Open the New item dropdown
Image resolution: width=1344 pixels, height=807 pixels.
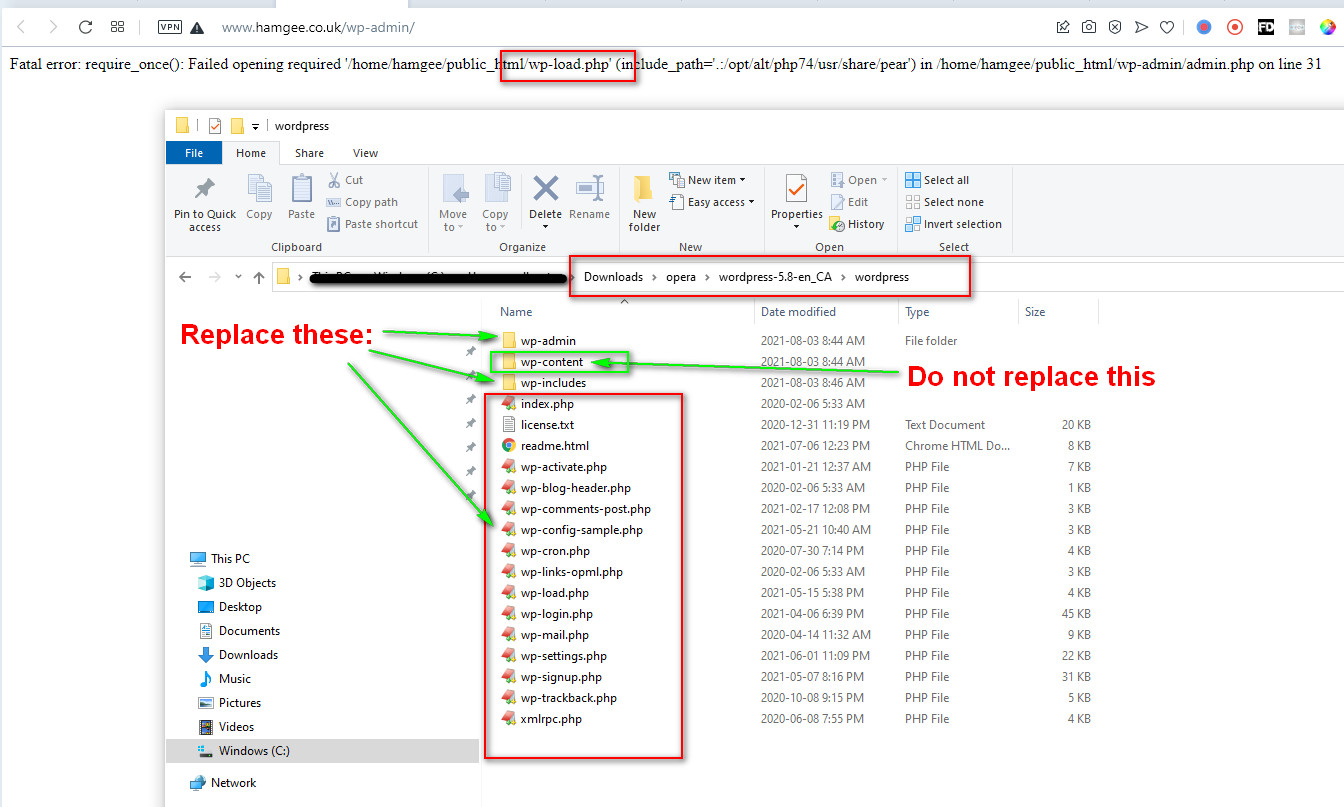point(708,180)
